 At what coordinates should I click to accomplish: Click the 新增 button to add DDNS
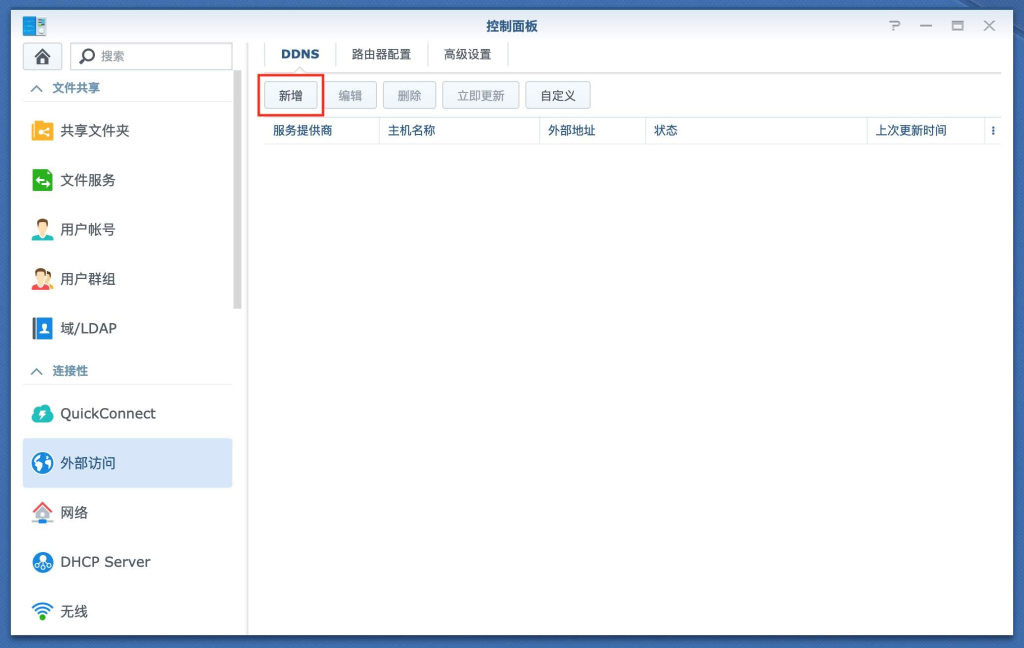click(290, 95)
